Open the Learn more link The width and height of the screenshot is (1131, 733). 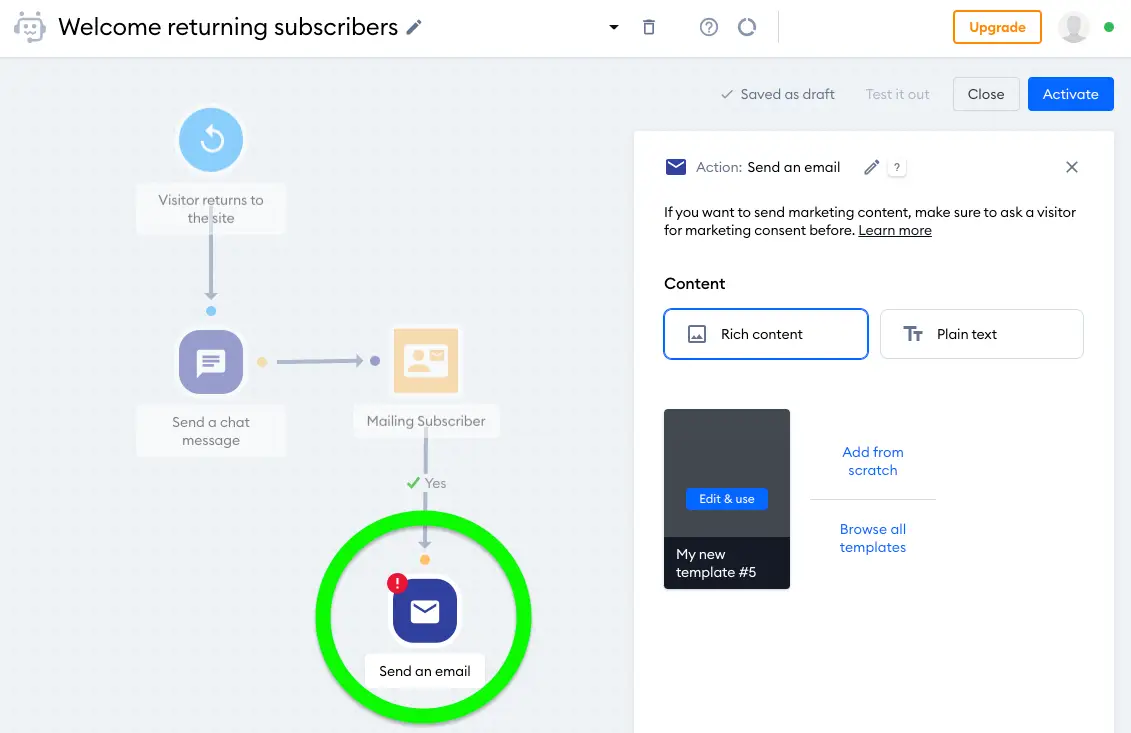click(x=894, y=230)
